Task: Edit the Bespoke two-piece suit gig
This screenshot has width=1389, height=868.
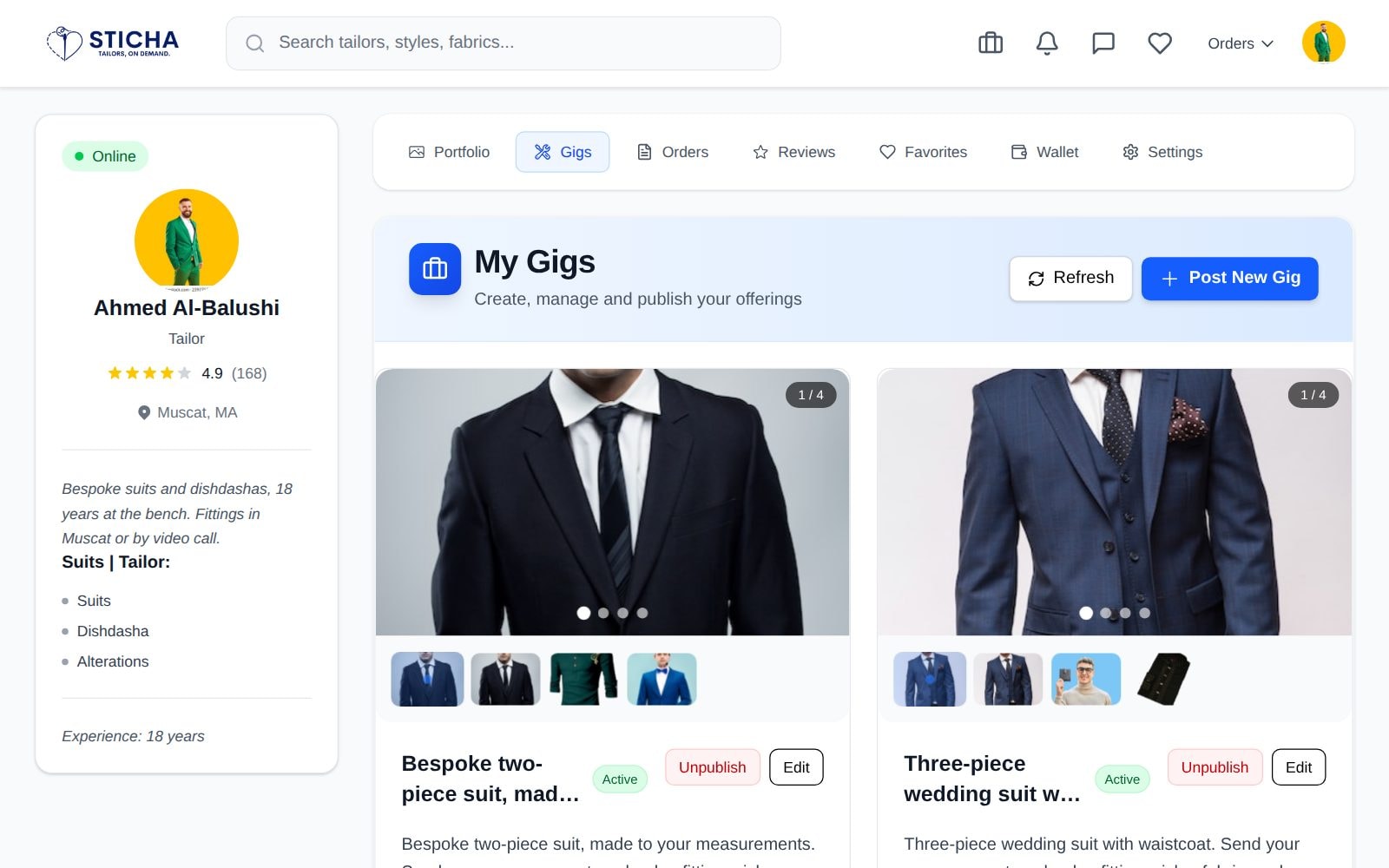Action: tap(796, 767)
